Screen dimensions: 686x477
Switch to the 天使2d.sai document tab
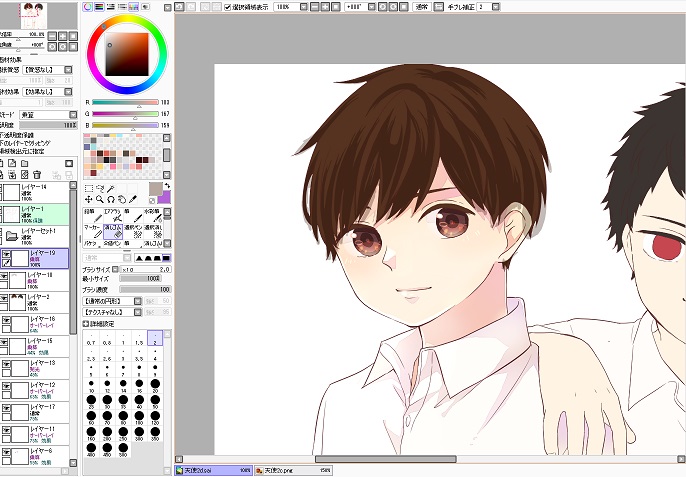tap(214, 470)
